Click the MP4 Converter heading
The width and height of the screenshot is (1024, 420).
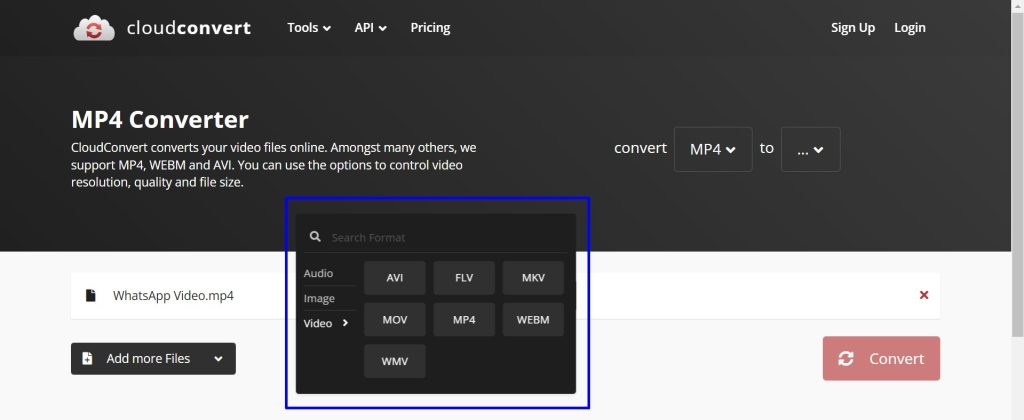point(160,120)
